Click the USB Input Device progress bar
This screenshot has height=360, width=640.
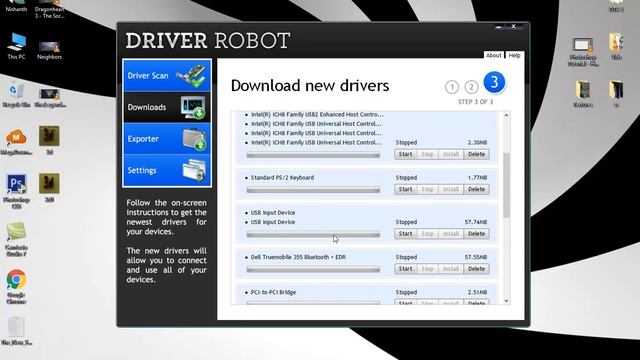[x=313, y=234]
